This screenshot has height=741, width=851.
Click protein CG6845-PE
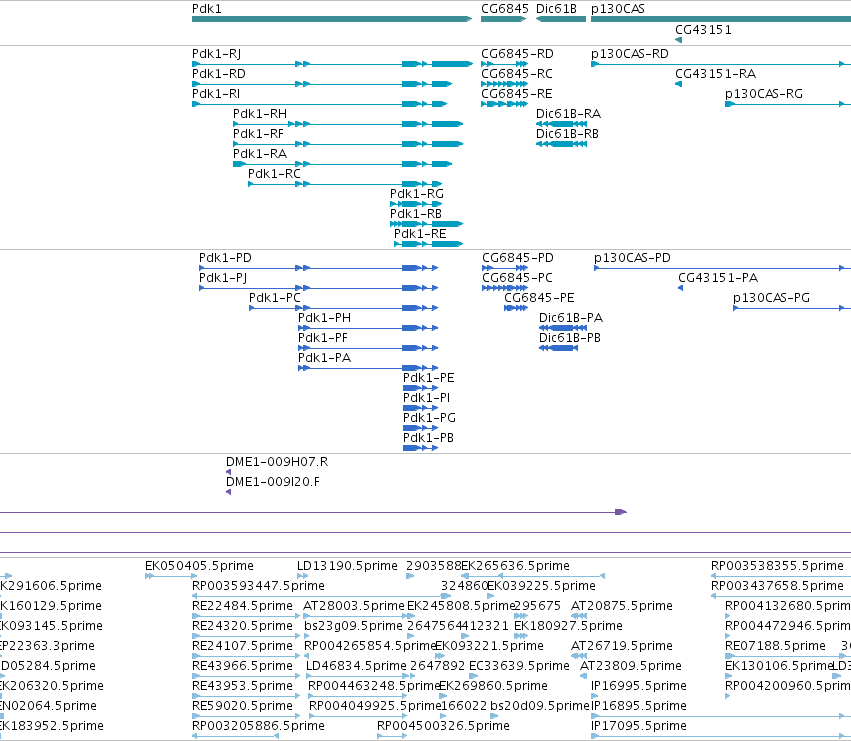516,308
